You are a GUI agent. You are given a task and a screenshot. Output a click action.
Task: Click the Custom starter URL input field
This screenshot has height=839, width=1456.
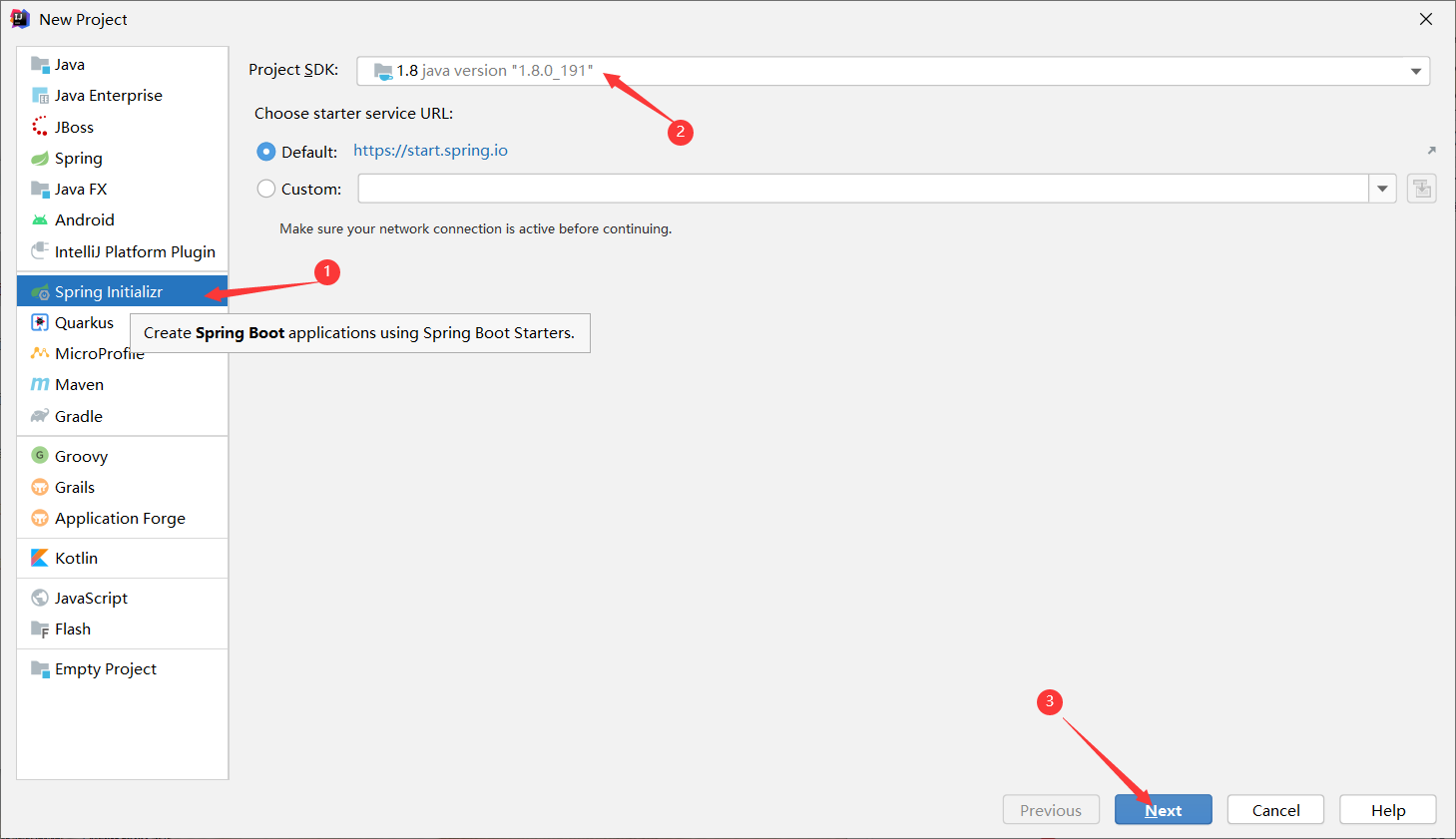[x=863, y=189]
